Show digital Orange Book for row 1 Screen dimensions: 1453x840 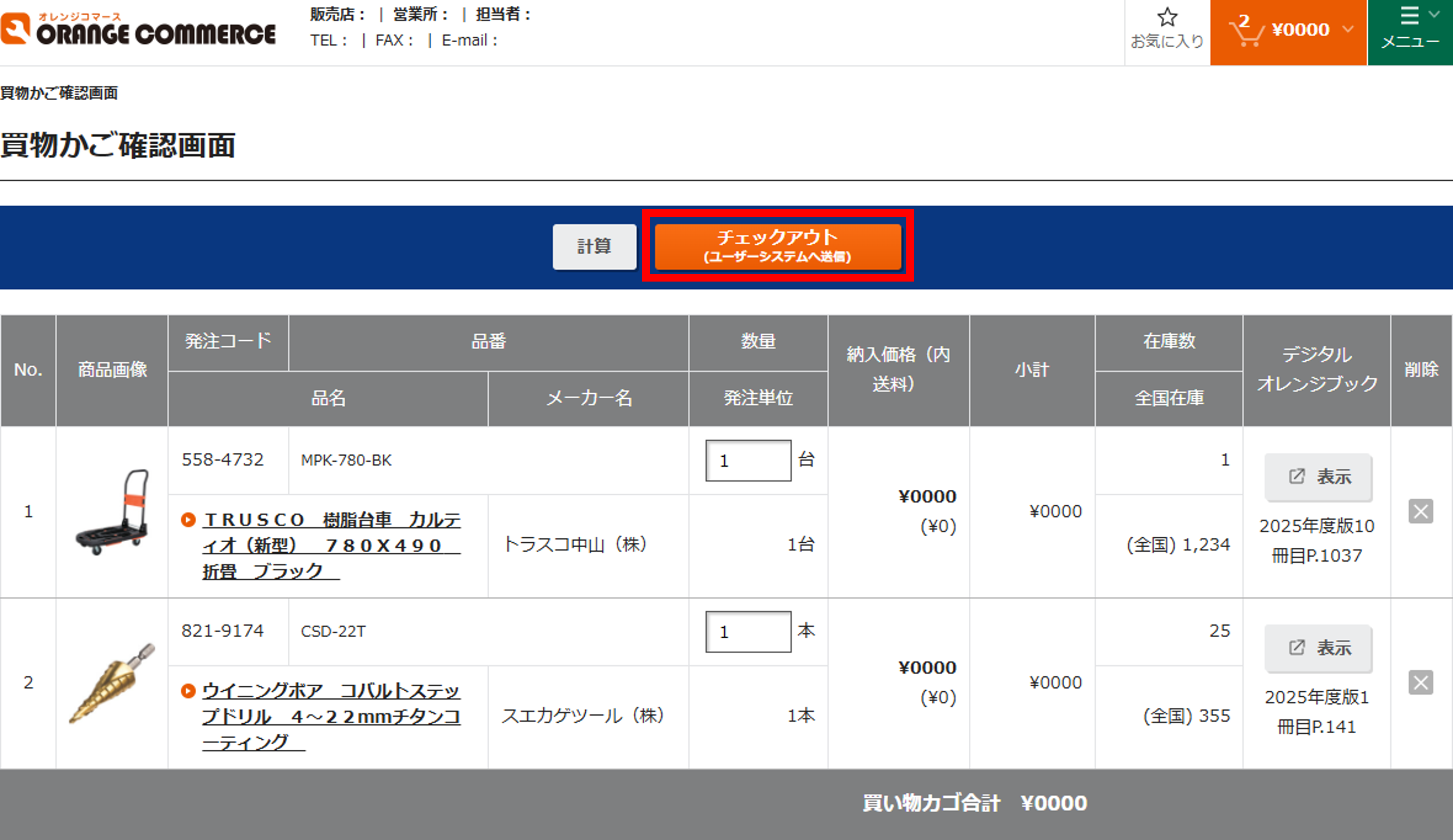point(1319,477)
